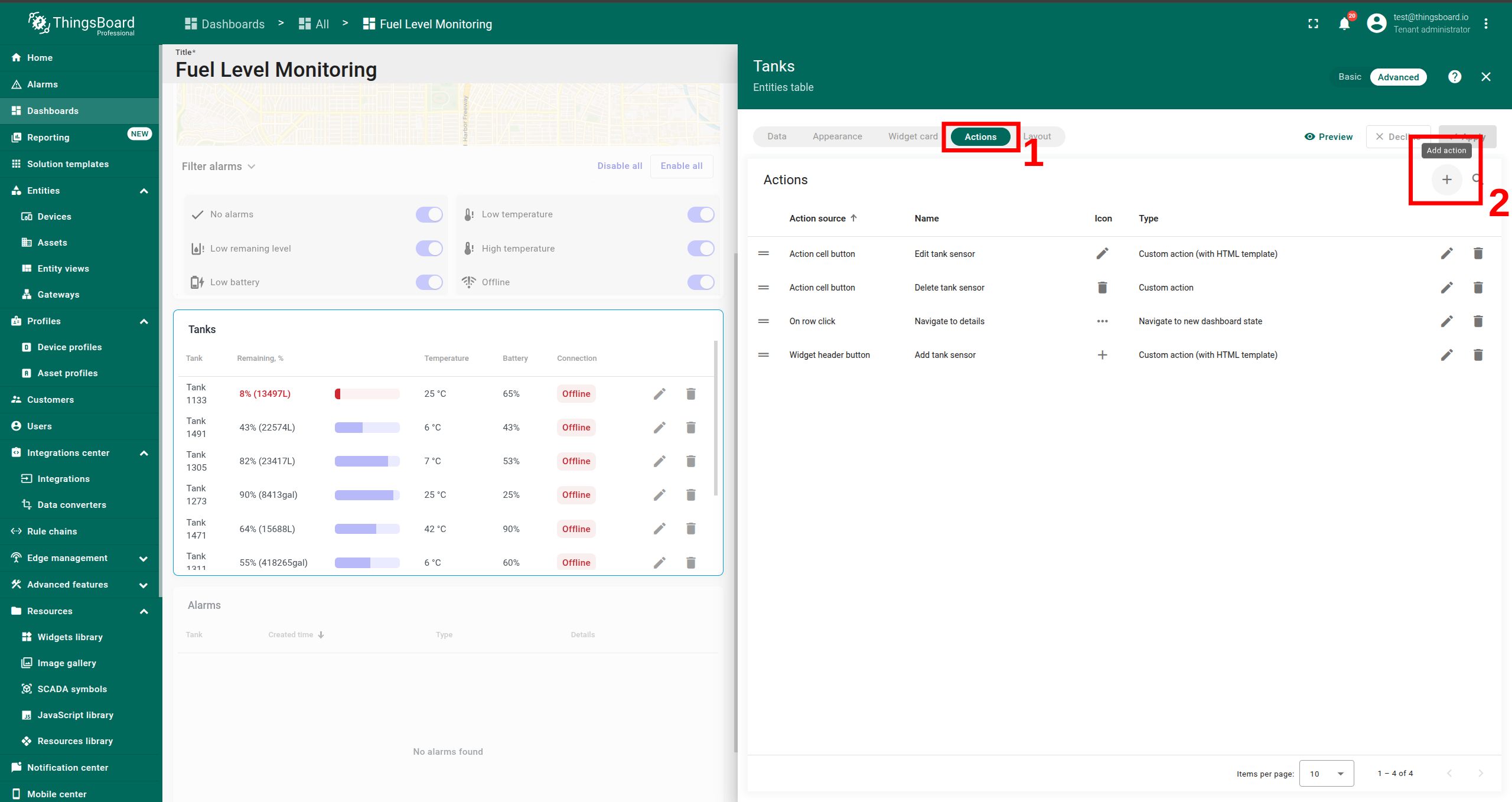Switch to the Appearance tab
1512x802 pixels.
point(837,137)
